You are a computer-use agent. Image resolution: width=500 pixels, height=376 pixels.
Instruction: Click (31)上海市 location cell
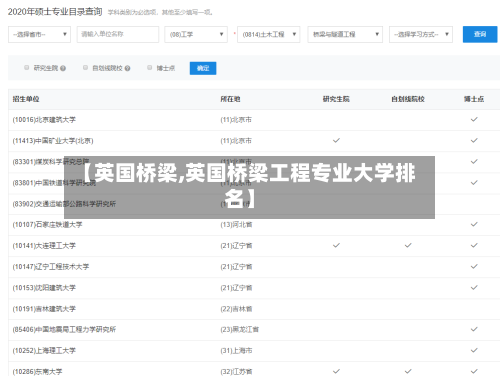236,351
